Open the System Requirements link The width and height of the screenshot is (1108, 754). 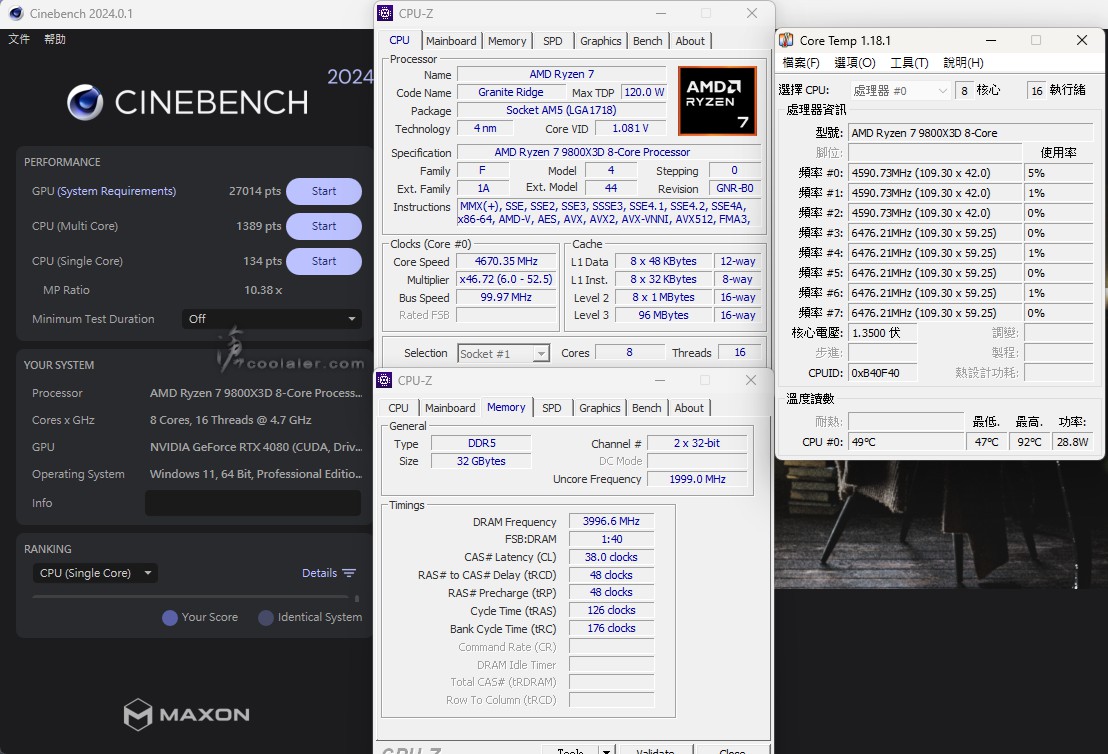pyautogui.click(x=117, y=191)
